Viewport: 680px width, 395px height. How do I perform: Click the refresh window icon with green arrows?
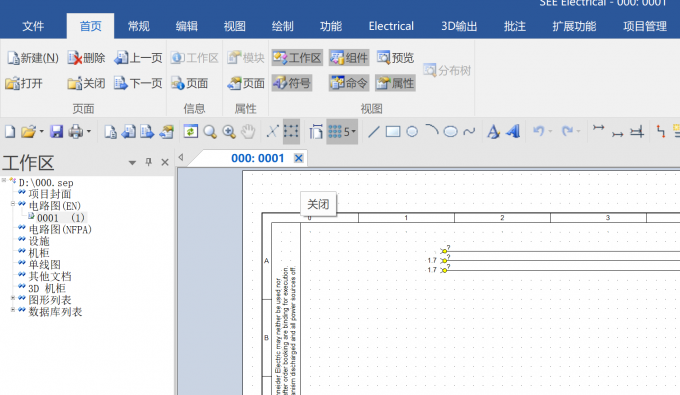(190, 131)
